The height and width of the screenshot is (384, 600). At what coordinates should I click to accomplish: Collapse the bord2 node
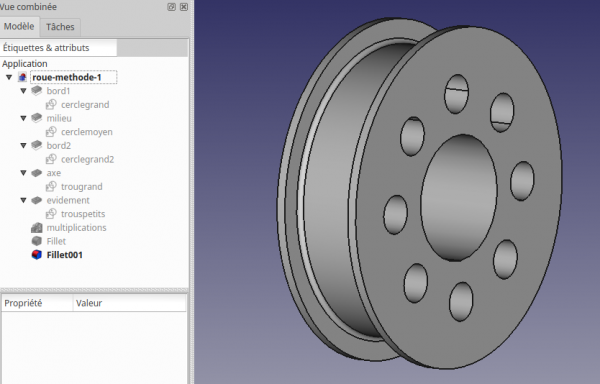coord(23,145)
